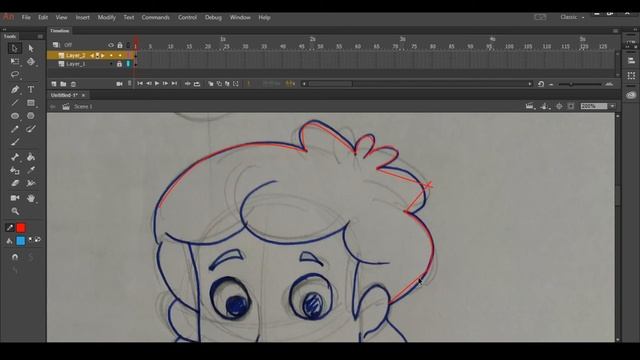Open the File menu
This screenshot has width=640, height=360.
tap(26, 18)
